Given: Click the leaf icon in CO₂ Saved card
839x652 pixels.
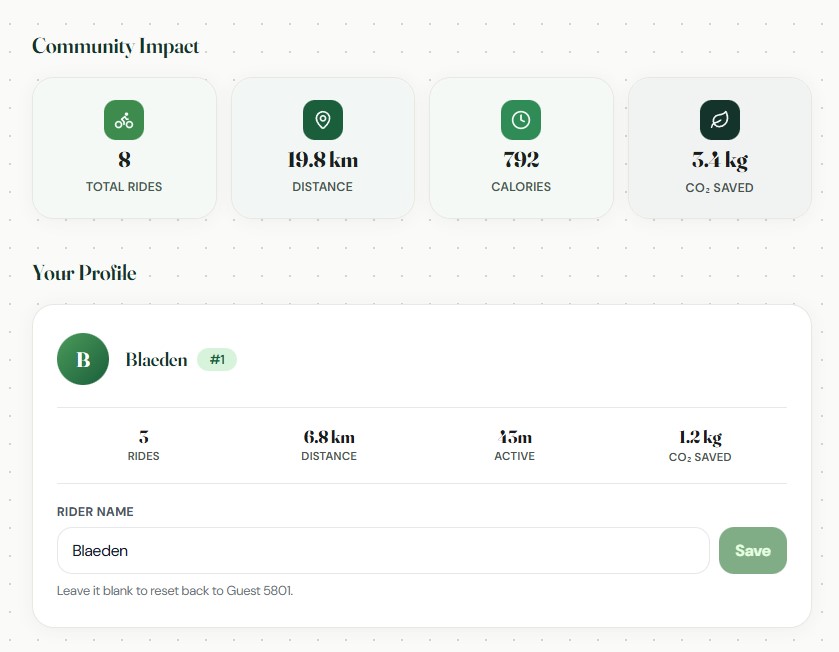Looking at the screenshot, I should click(x=719, y=120).
